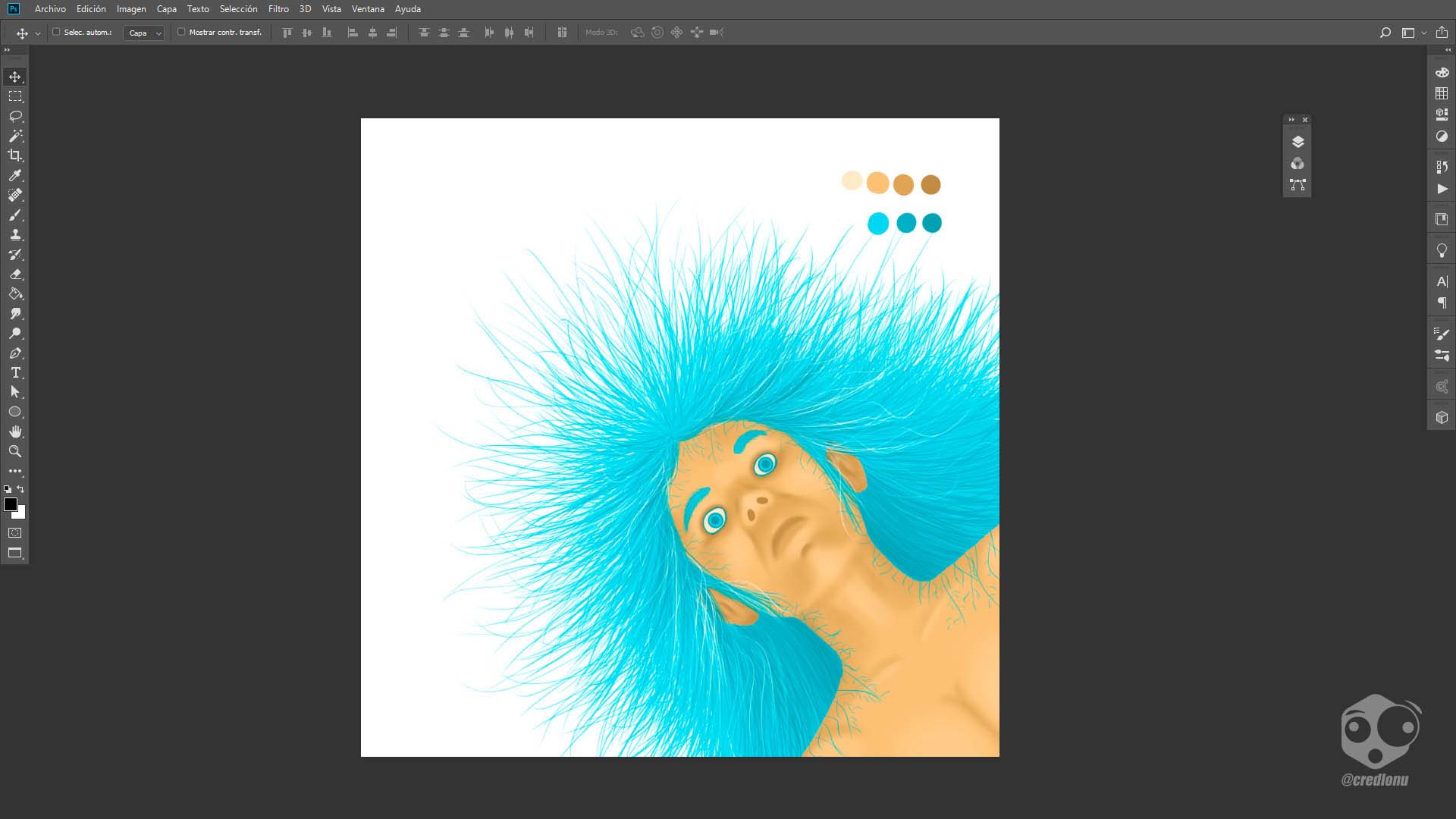This screenshot has height=819, width=1456.
Task: Open the 3D cube panel icon
Action: (x=1442, y=417)
